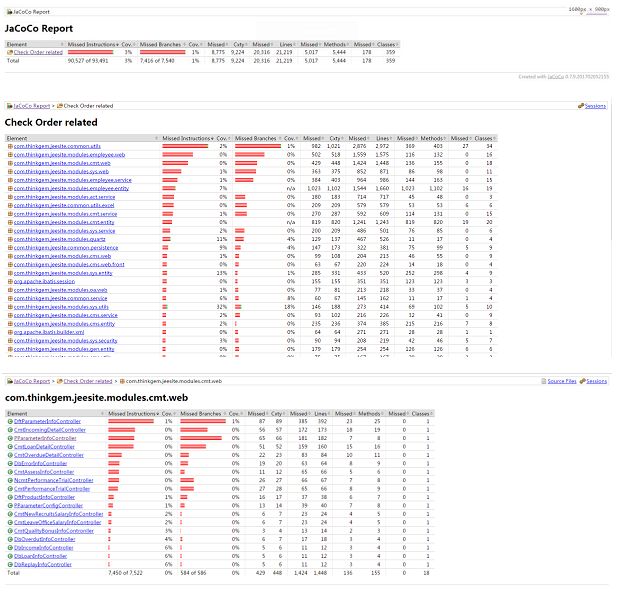This screenshot has width=617, height=595.
Task: Sort Check Order related table by Classes
Action: coord(485,138)
